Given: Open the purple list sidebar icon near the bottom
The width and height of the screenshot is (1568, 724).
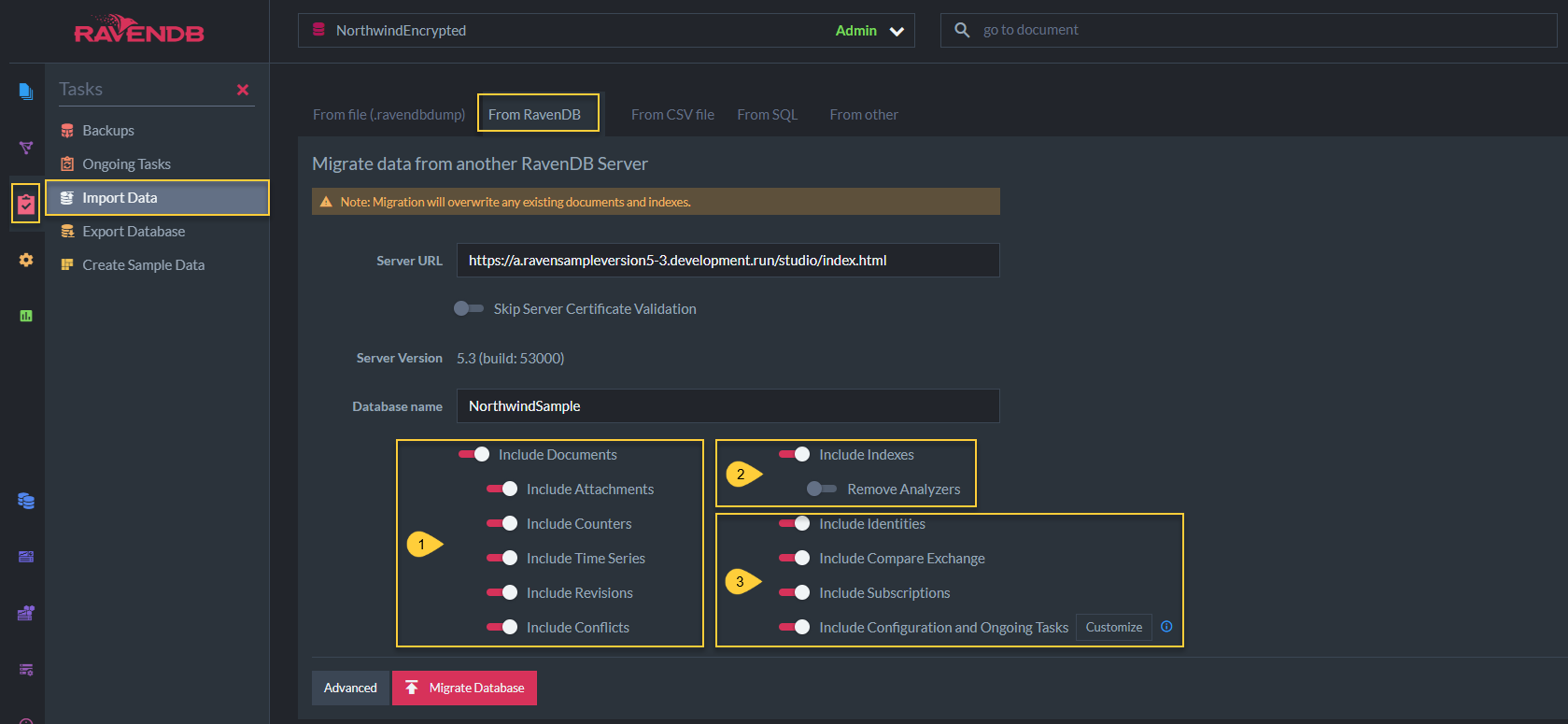Looking at the screenshot, I should click(x=26, y=669).
